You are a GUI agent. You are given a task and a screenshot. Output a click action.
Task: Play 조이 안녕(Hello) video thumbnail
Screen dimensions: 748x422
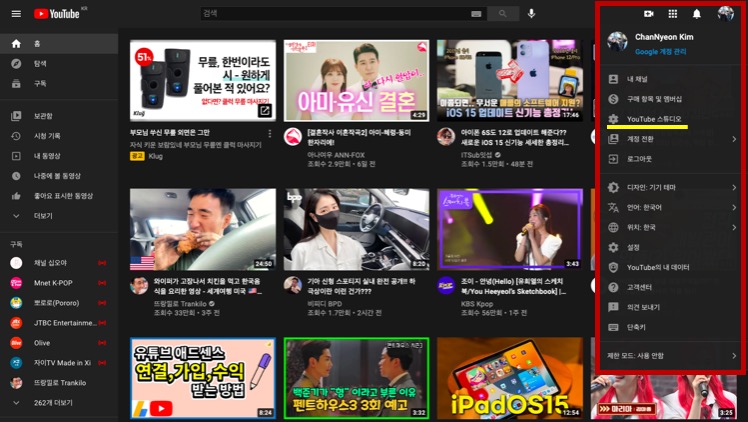click(510, 229)
